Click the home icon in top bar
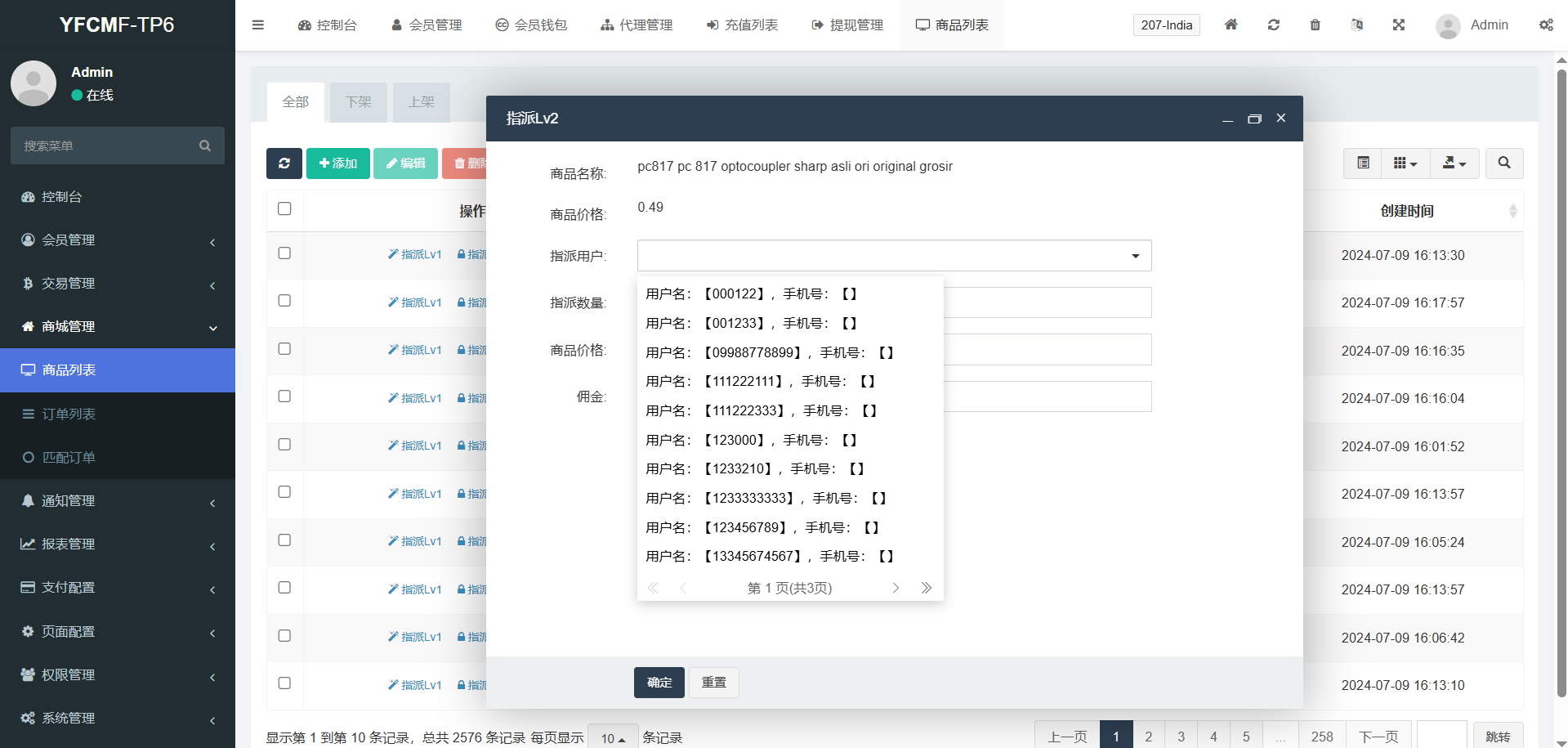Screen dimensions: 1568x748 (x=1231, y=25)
